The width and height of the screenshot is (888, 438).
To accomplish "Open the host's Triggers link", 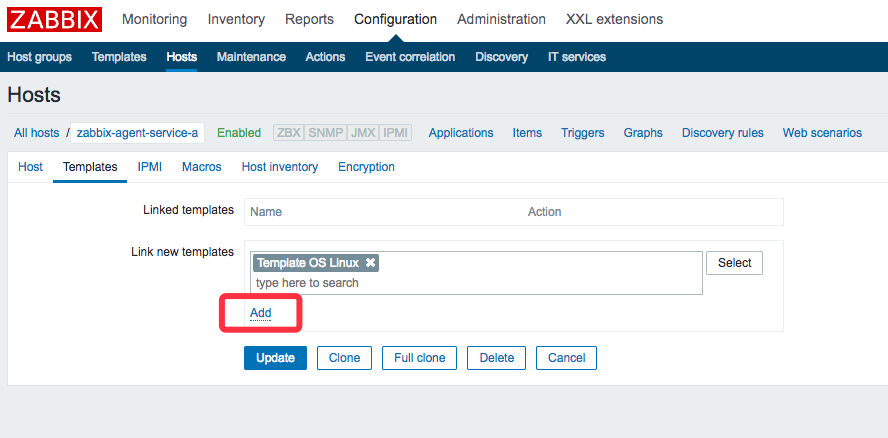I will 583,133.
